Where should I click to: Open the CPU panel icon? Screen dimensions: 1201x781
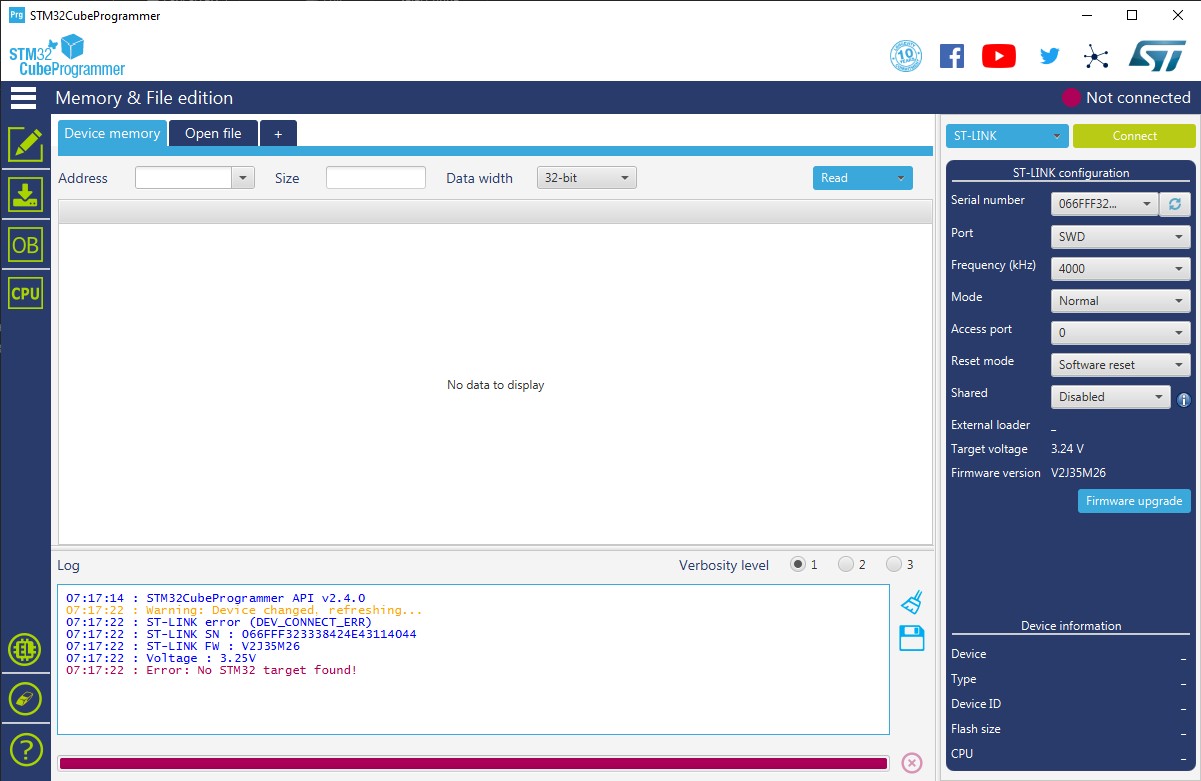(25, 293)
